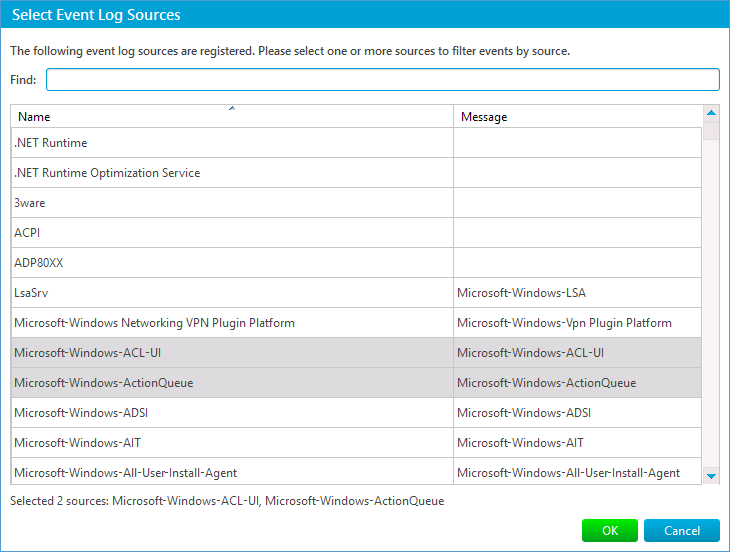Viewport: 730px width, 552px height.
Task: Select the Microsoft-Windows-ADSI row
Action: pos(232,413)
